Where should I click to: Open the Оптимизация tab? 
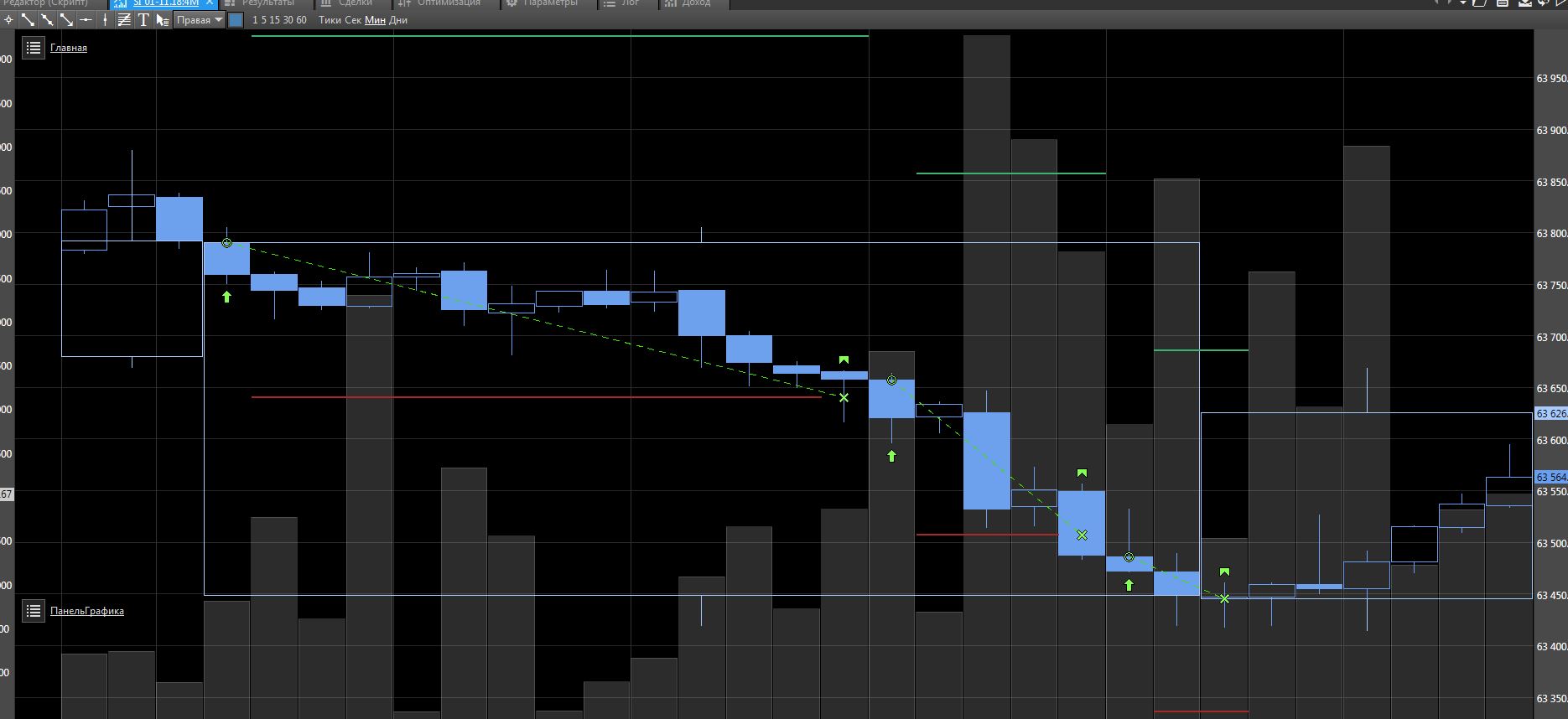[449, 3]
